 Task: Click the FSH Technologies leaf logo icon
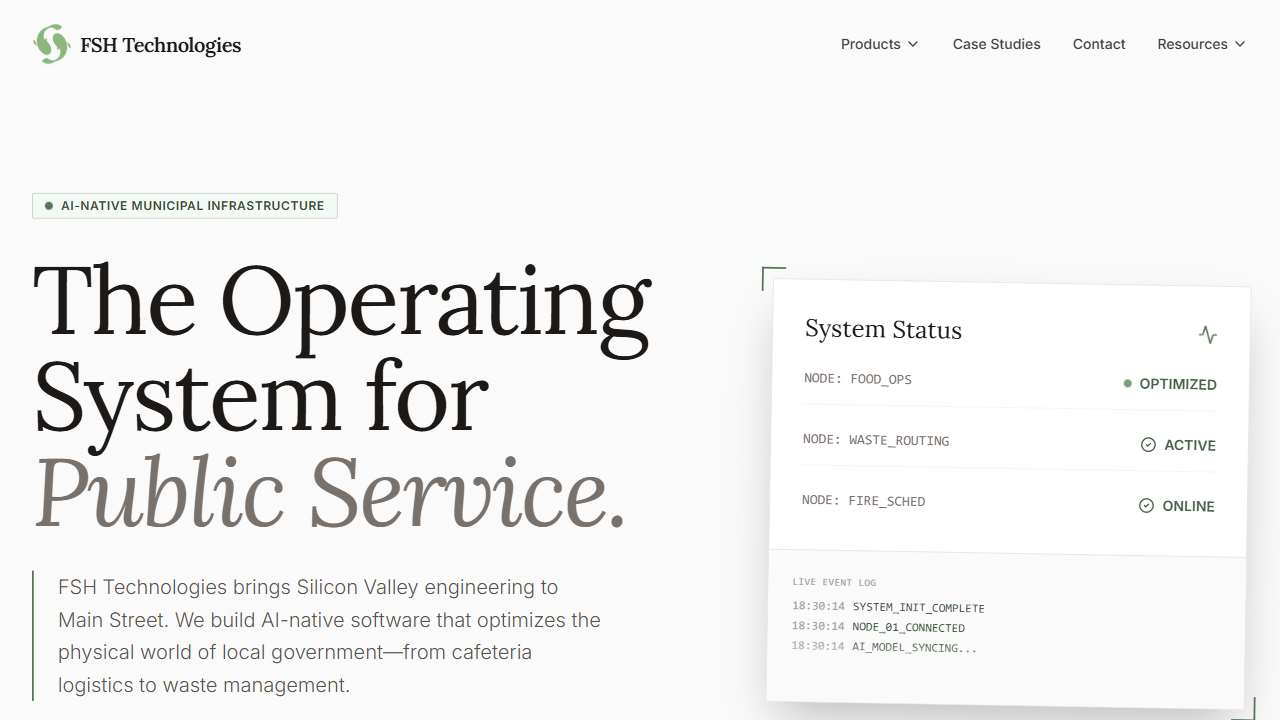coord(51,44)
